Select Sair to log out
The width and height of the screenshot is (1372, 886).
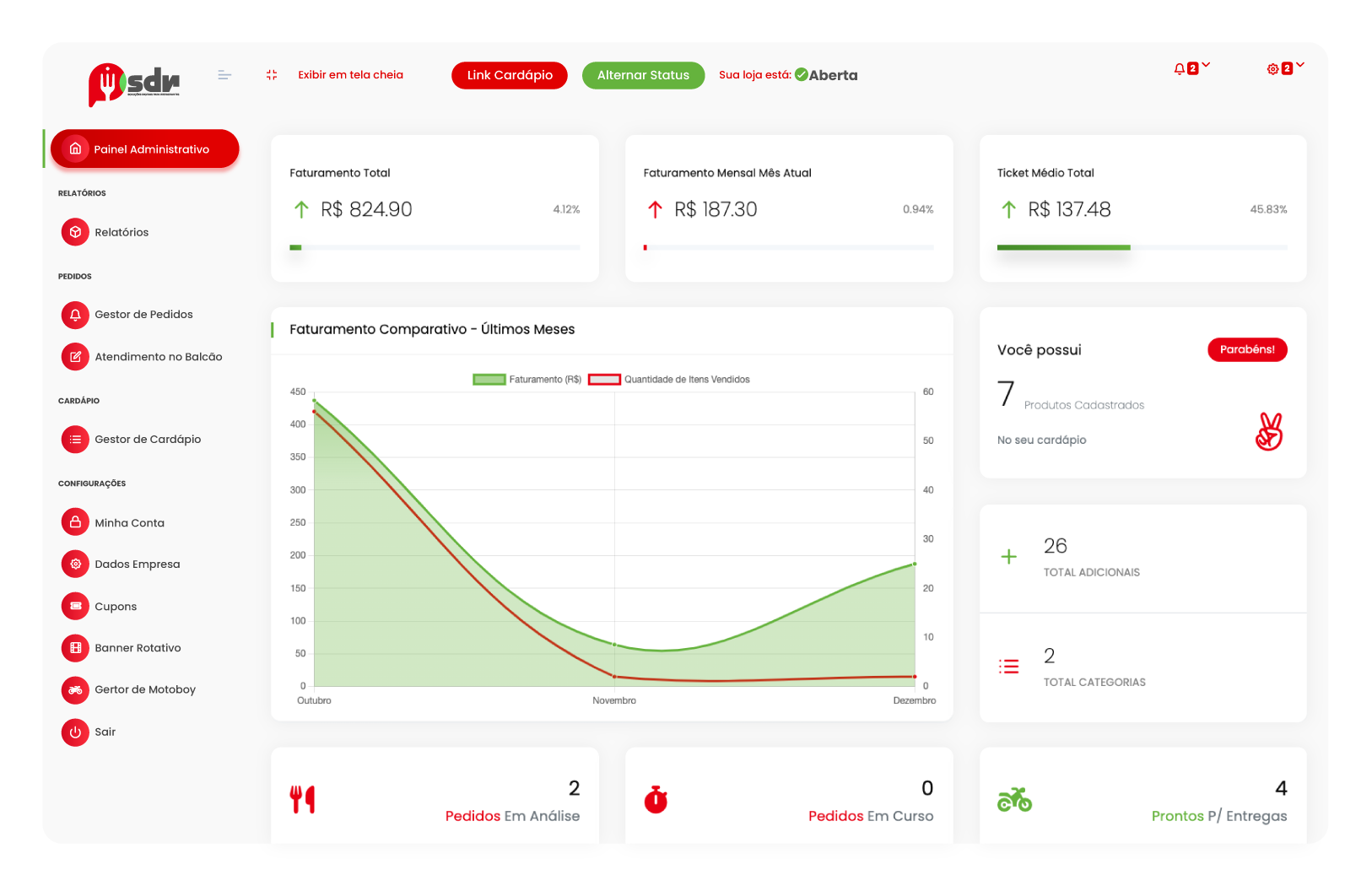(89, 732)
